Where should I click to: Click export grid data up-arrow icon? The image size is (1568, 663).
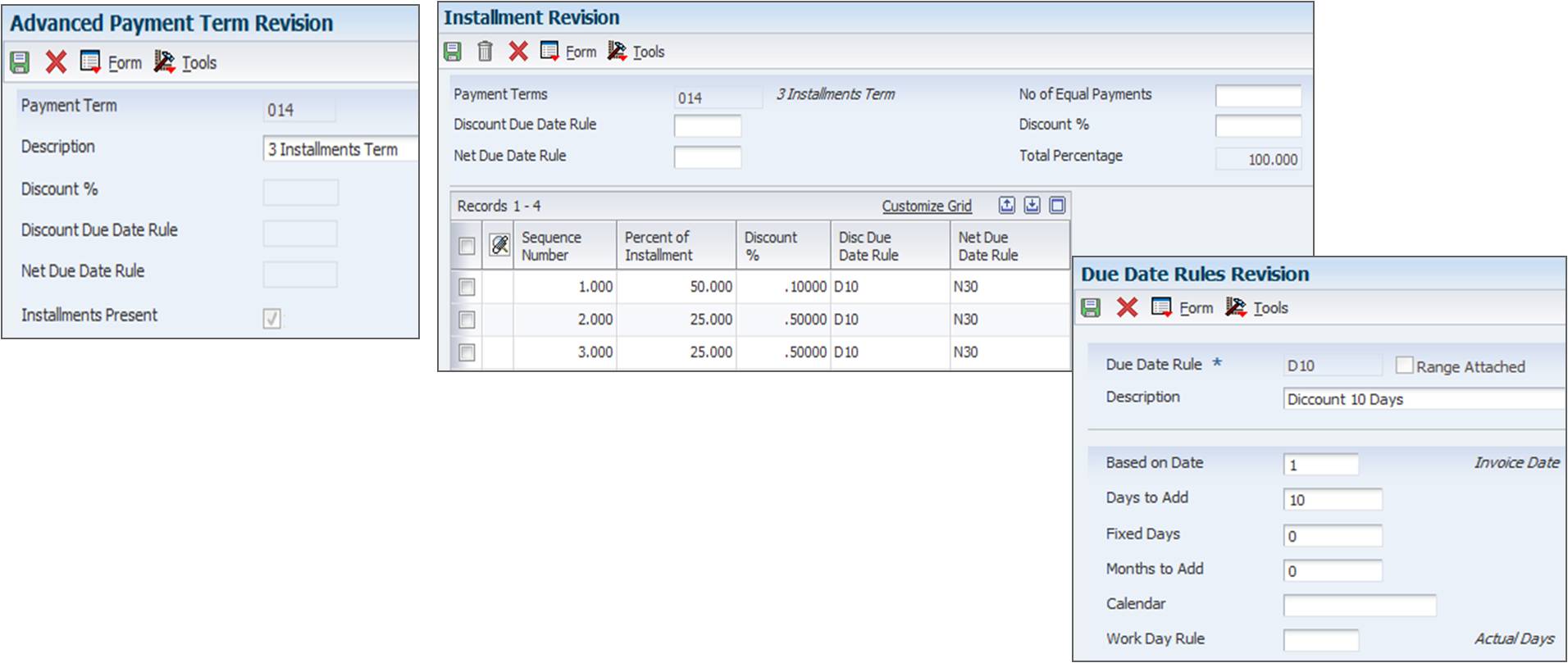(x=1007, y=206)
